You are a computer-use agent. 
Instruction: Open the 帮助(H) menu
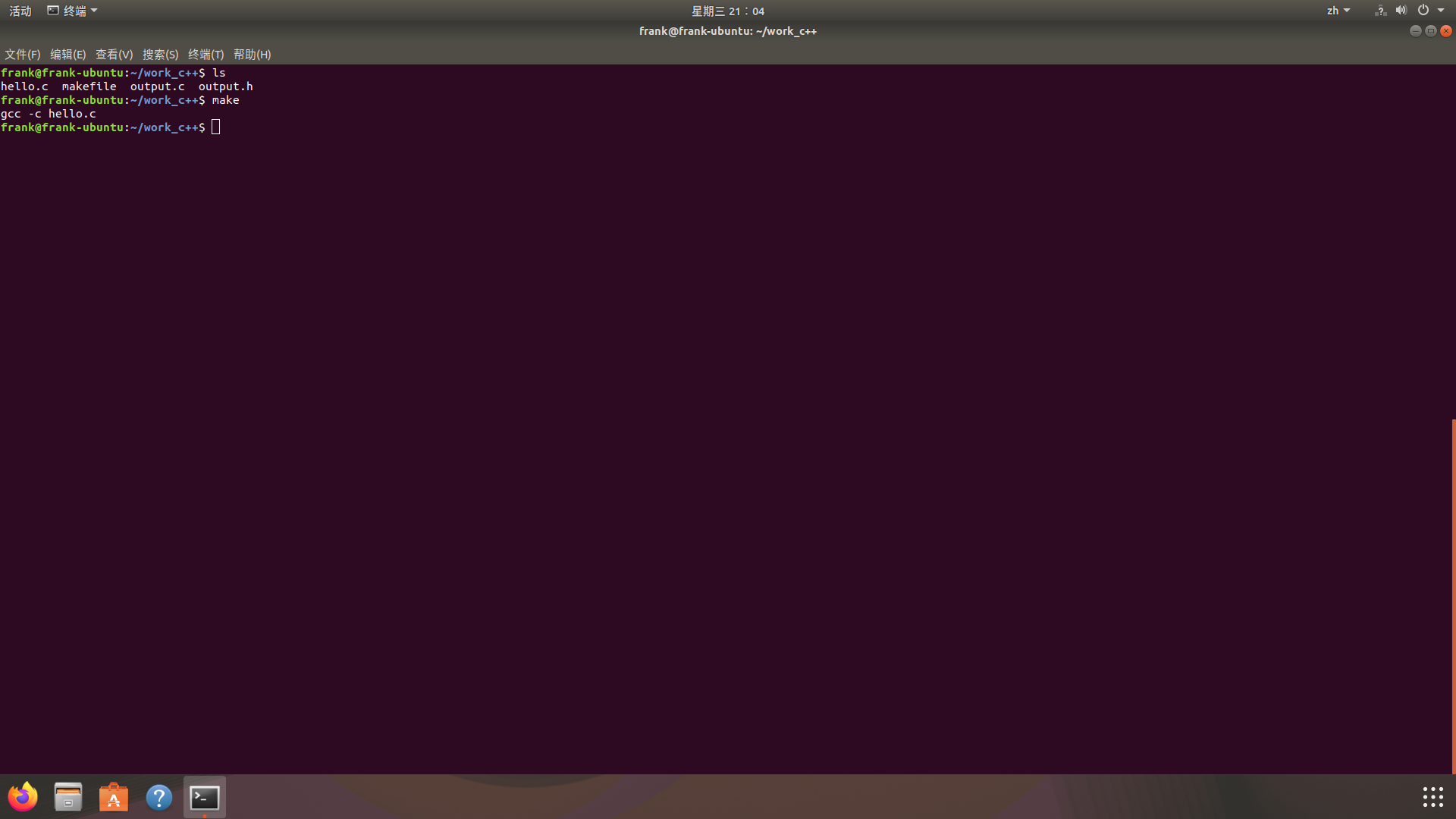[x=252, y=55]
